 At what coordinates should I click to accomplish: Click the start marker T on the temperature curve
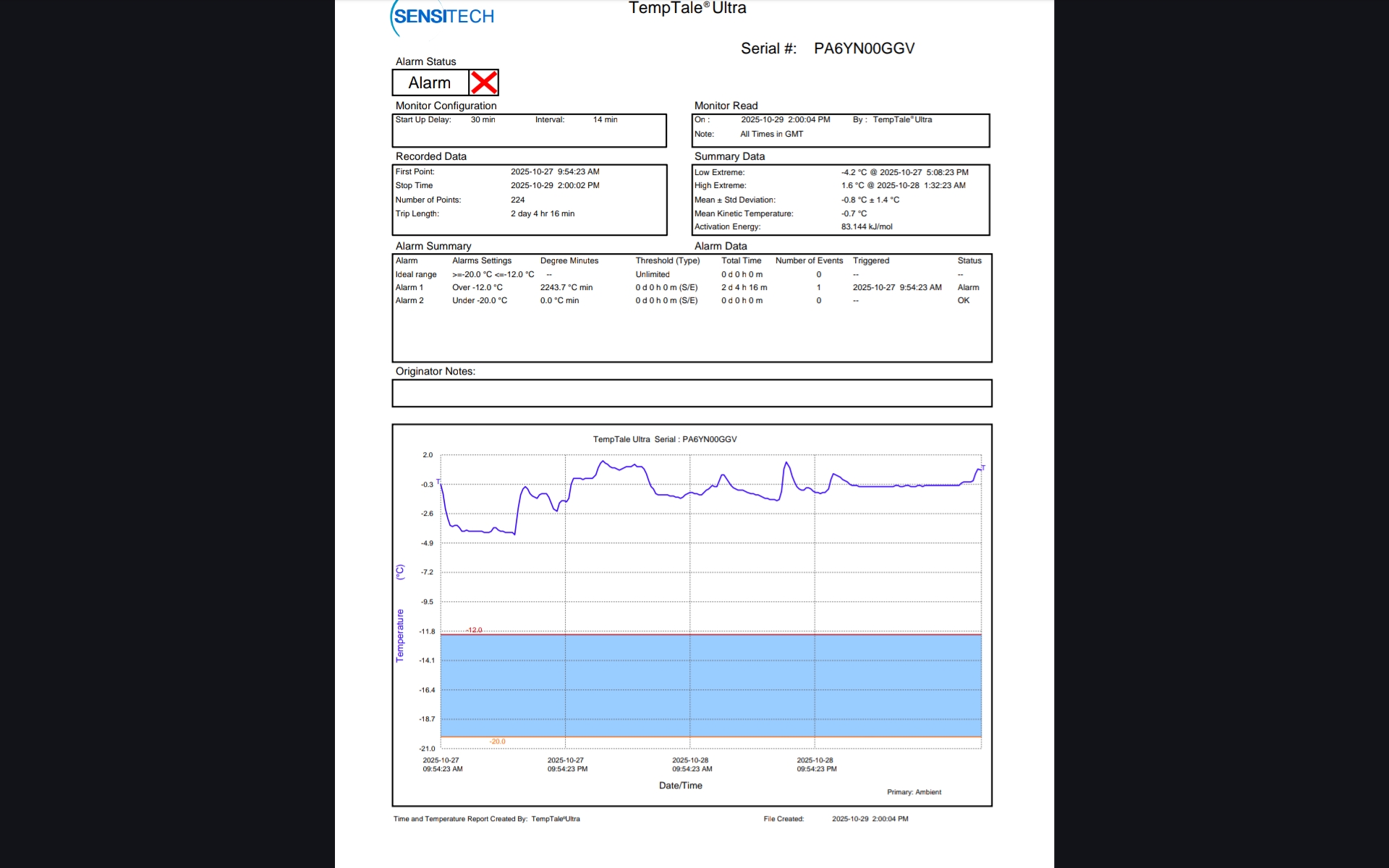tap(438, 482)
